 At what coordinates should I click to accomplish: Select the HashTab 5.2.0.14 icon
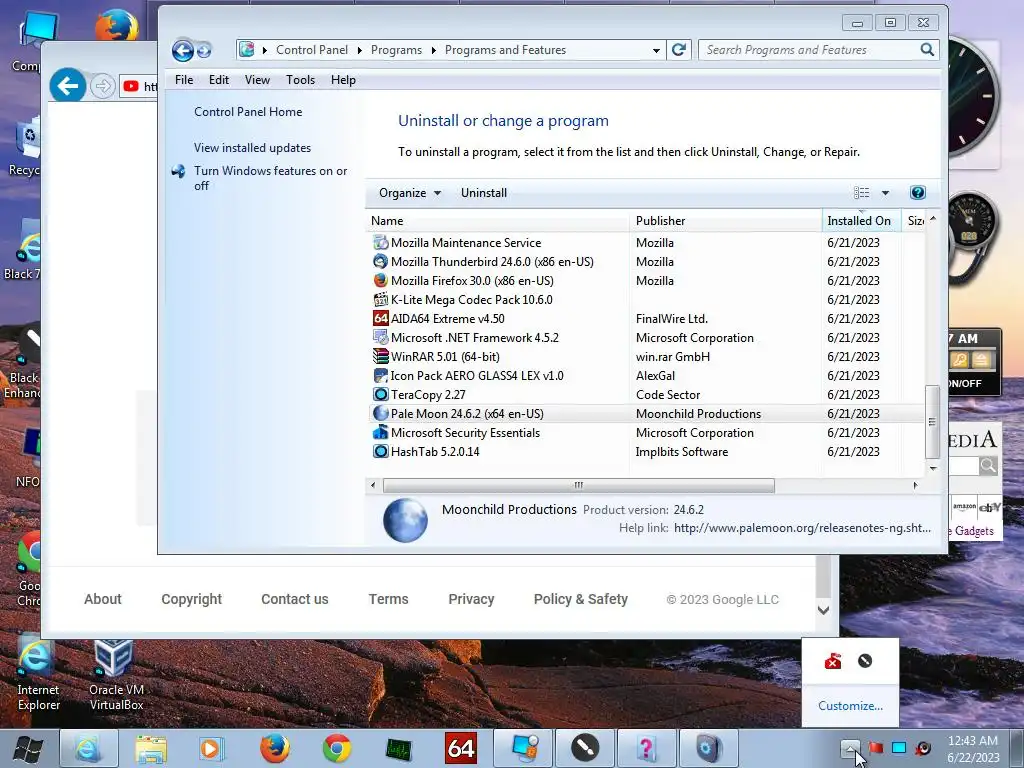coord(380,451)
